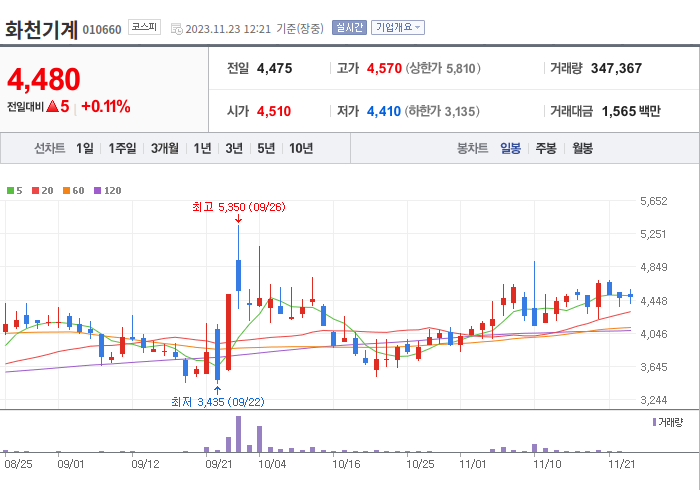700x490 pixels.
Task: Select the 3개월 line chart
Action: [x=164, y=148]
